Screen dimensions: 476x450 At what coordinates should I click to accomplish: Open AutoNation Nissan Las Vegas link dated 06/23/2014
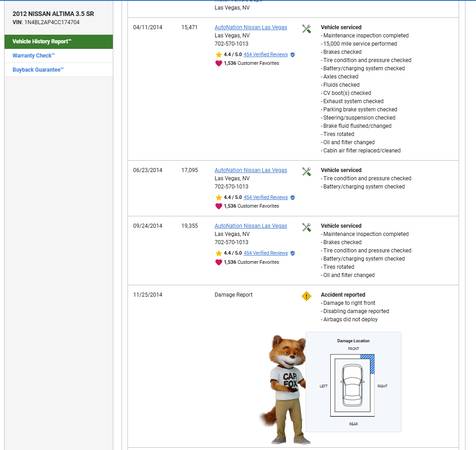click(x=251, y=170)
